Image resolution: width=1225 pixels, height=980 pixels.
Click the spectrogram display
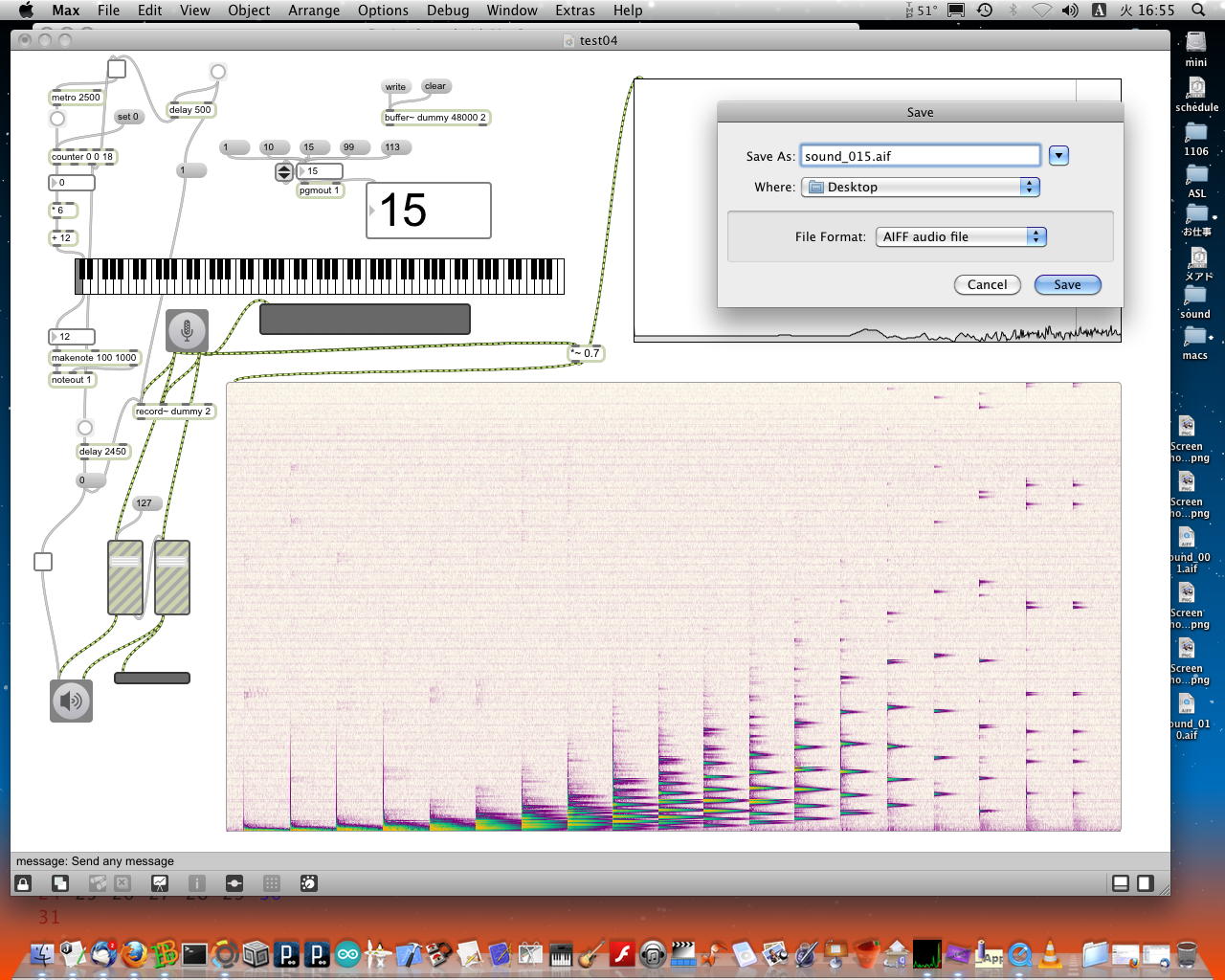tap(674, 607)
